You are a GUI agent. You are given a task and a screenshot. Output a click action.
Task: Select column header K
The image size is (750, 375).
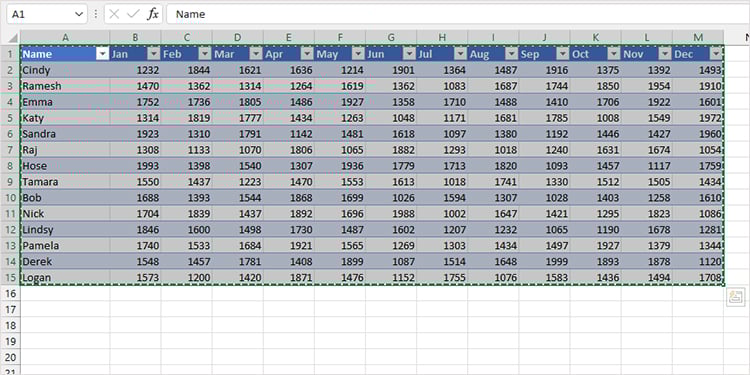[596, 37]
